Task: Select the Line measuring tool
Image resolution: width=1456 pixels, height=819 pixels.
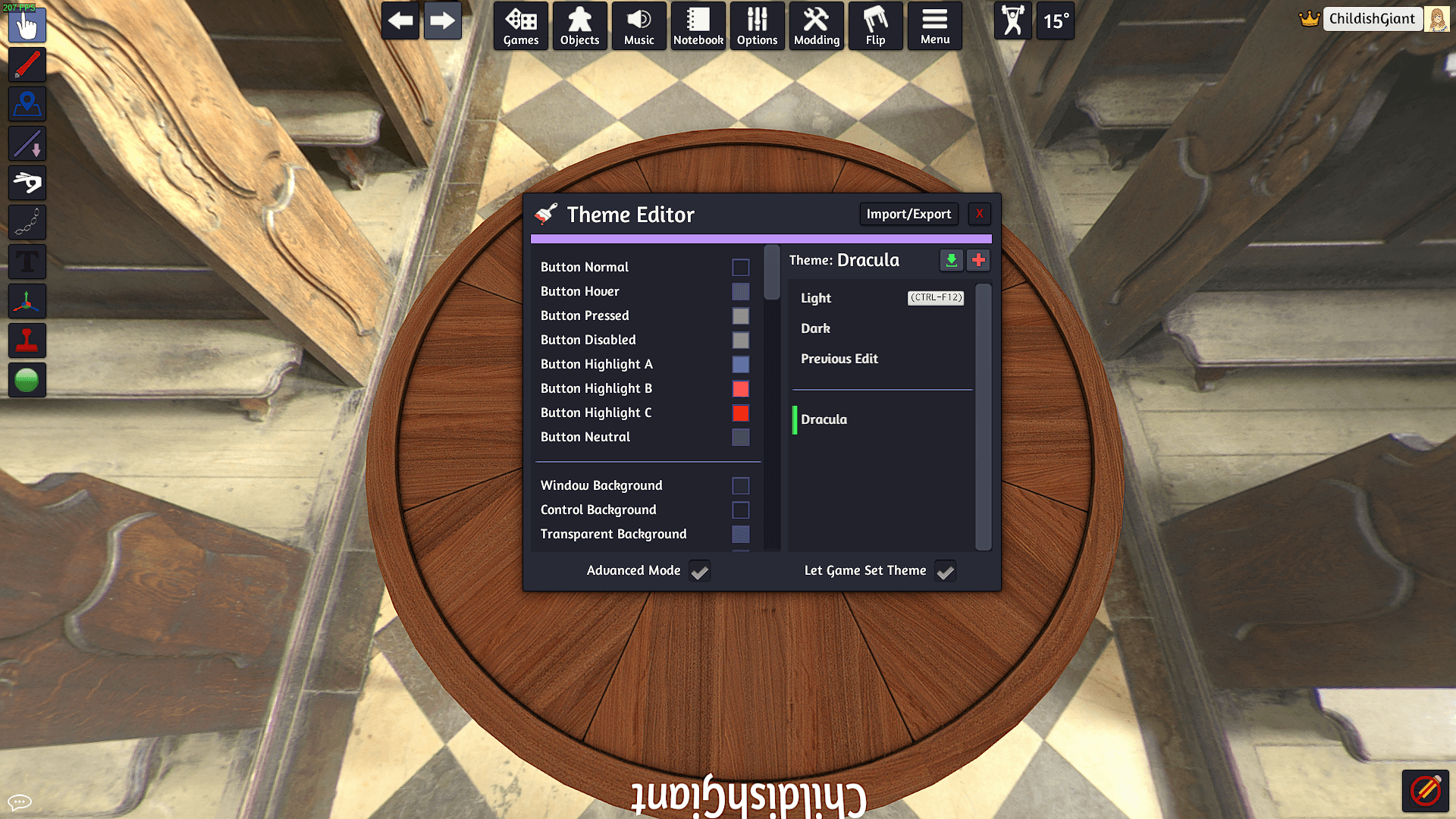Action: click(27, 143)
